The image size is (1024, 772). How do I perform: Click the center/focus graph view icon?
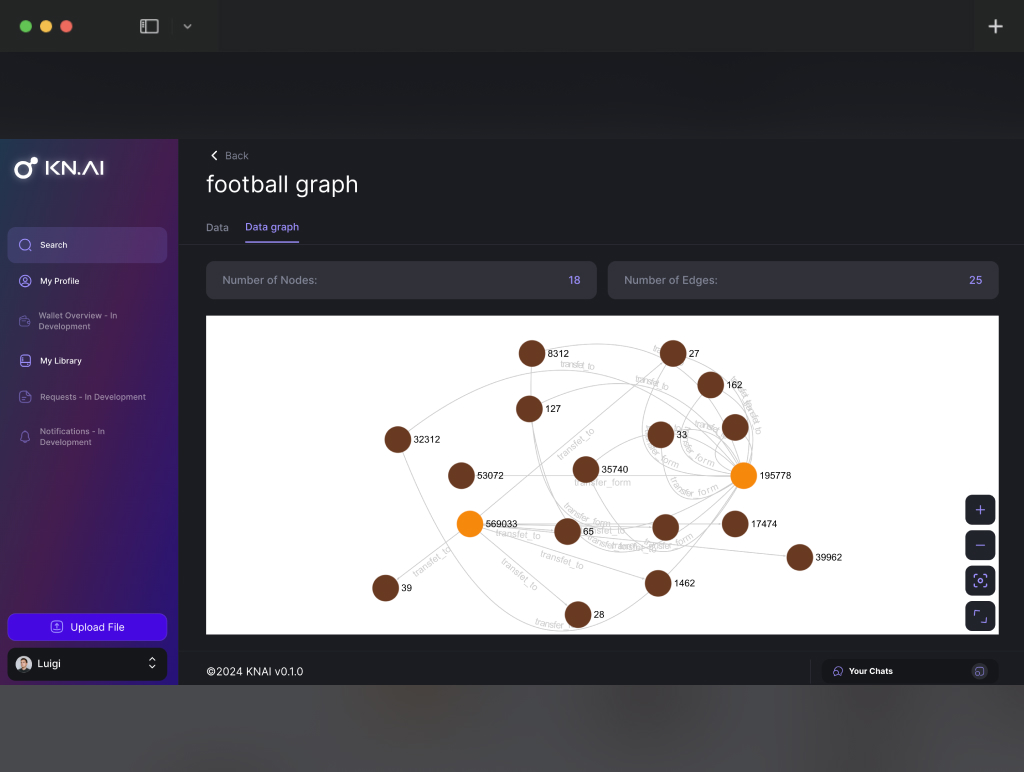980,581
